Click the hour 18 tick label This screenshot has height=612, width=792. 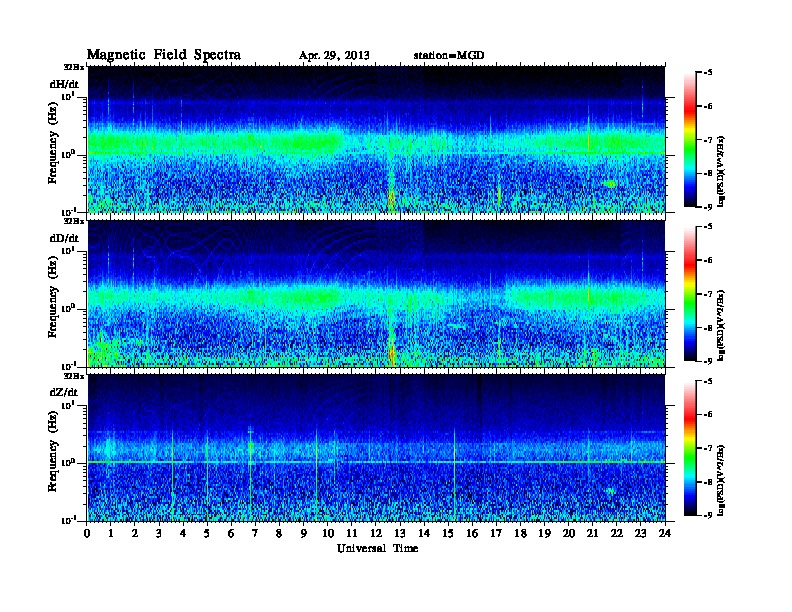point(520,534)
